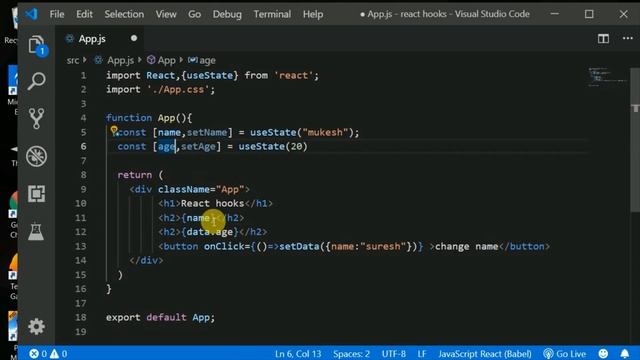Open the Test beaker view icon
The width and height of the screenshot is (640, 360).
pyautogui.click(x=36, y=231)
